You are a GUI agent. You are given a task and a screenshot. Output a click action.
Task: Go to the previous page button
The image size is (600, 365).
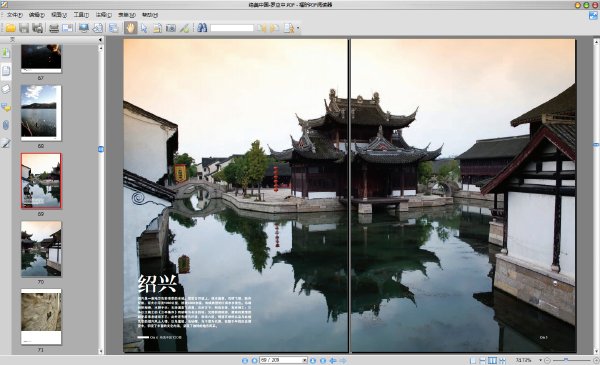point(254,360)
